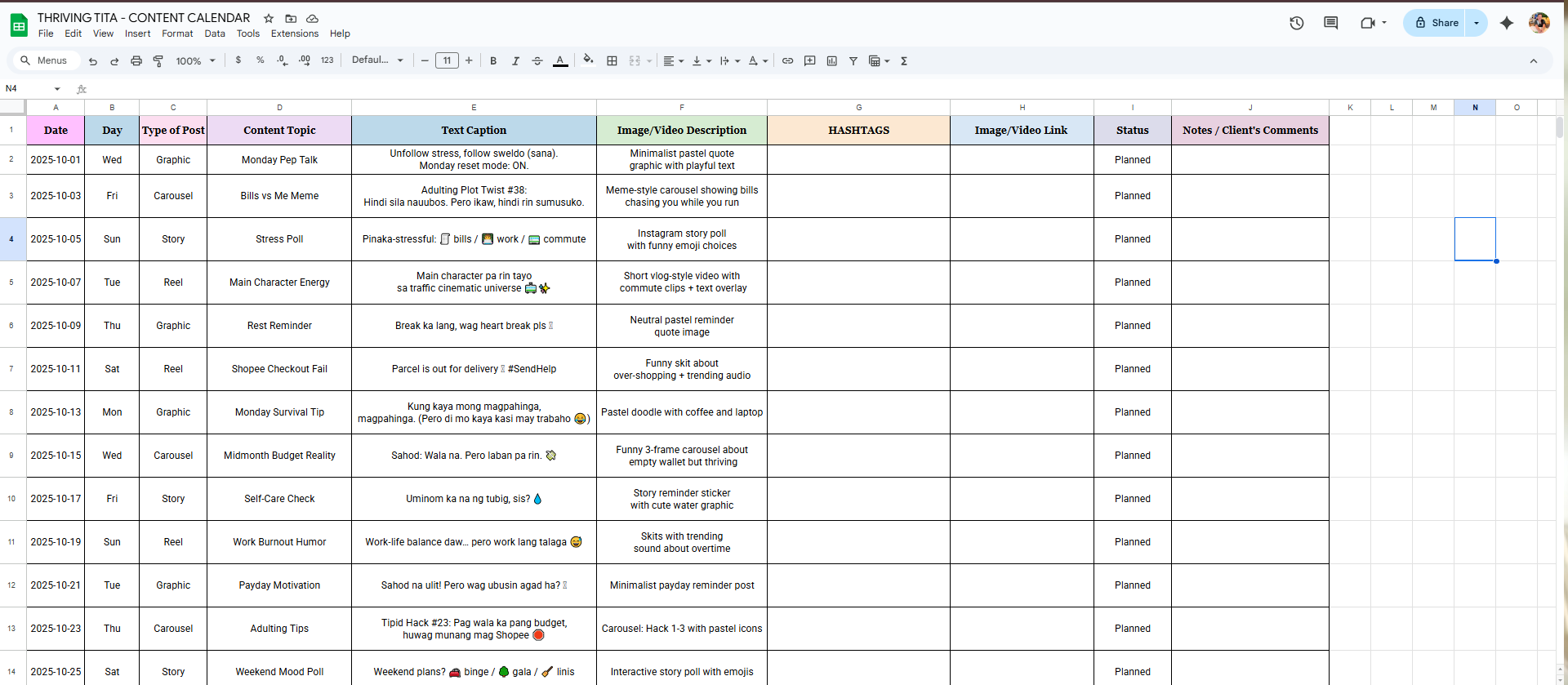
Task: Click the Share button
Action: click(x=1437, y=23)
